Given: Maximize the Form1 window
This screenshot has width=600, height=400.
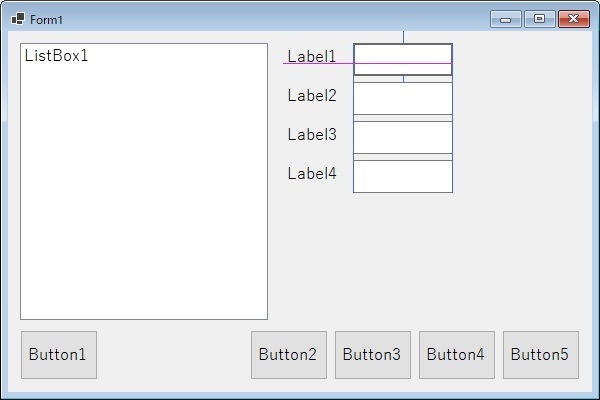Looking at the screenshot, I should pyautogui.click(x=539, y=19).
